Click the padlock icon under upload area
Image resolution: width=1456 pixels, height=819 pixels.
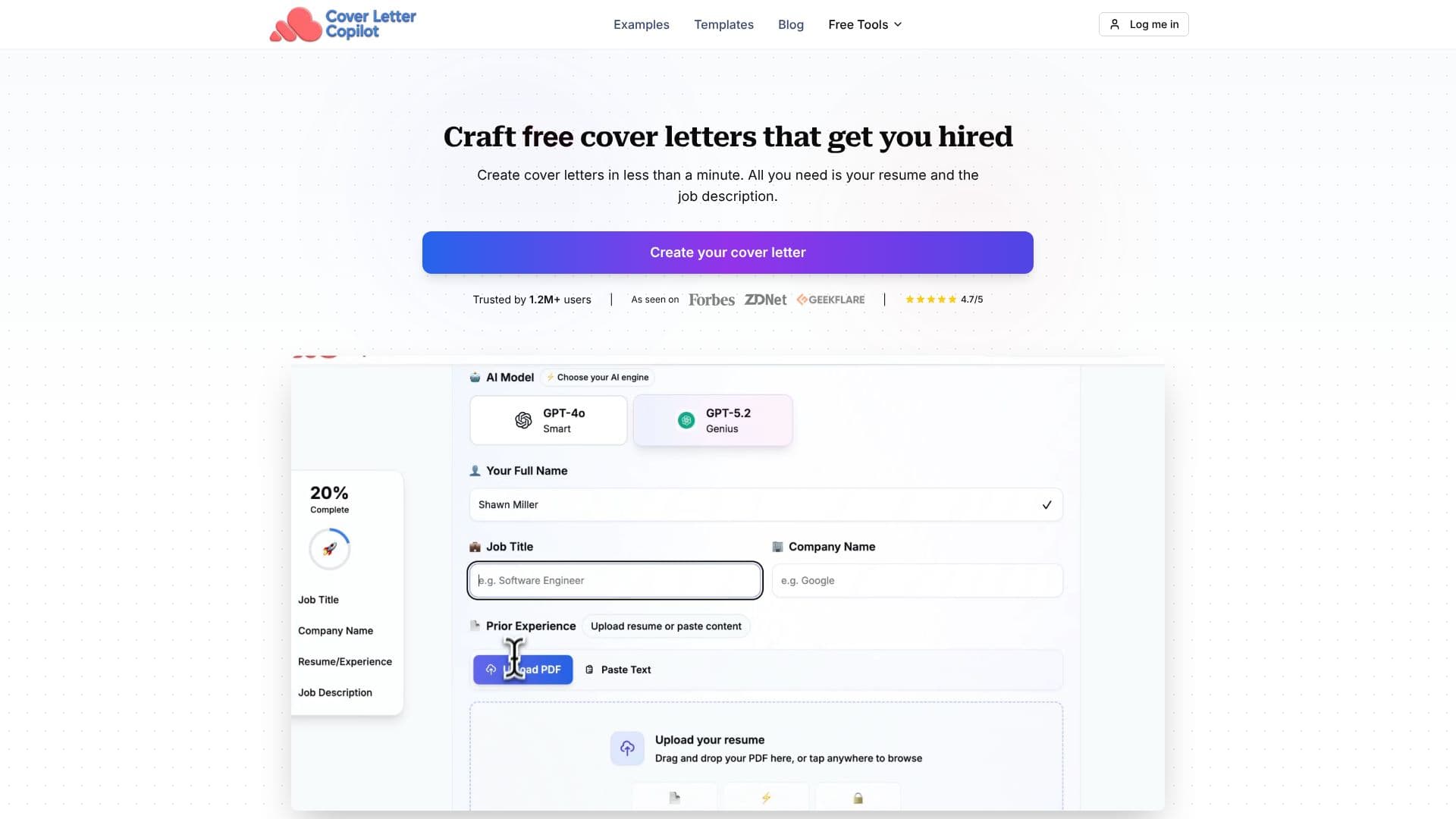click(858, 798)
